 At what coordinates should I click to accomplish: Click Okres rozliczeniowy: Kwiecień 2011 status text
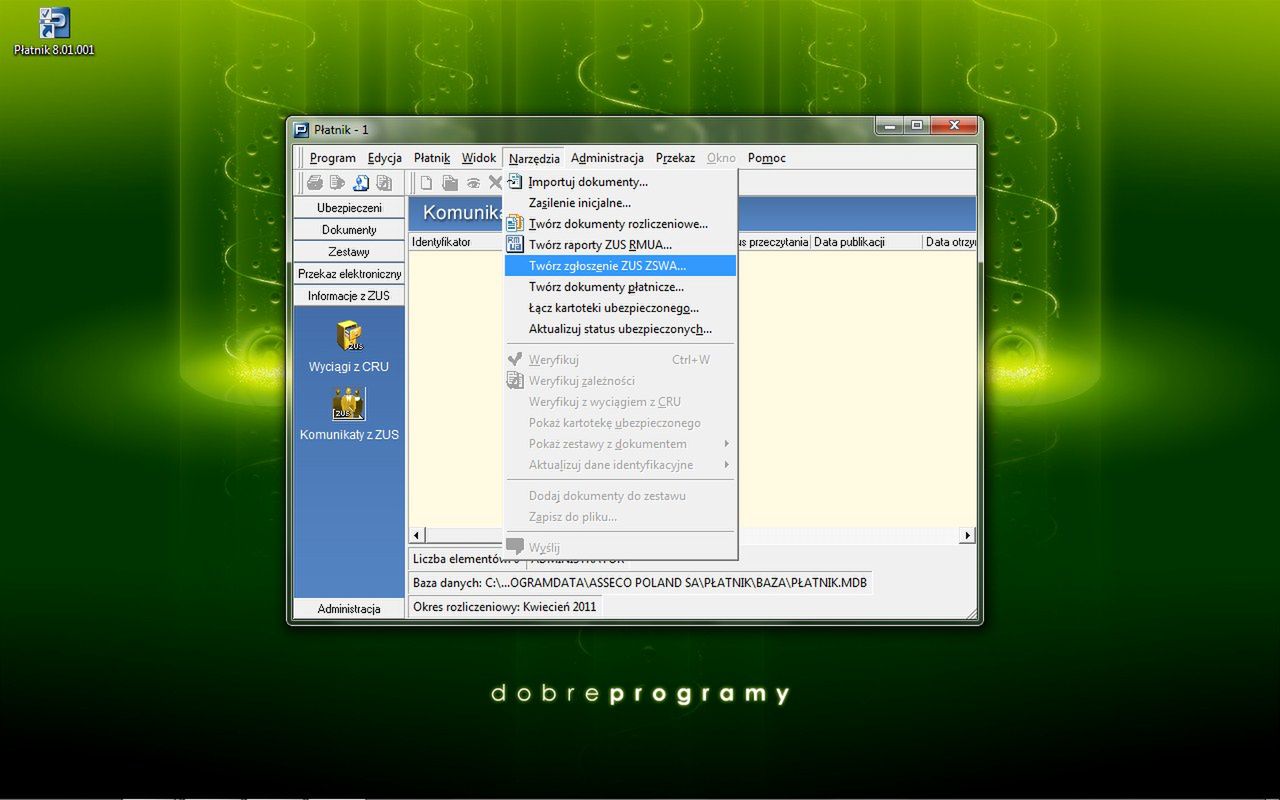click(505, 607)
